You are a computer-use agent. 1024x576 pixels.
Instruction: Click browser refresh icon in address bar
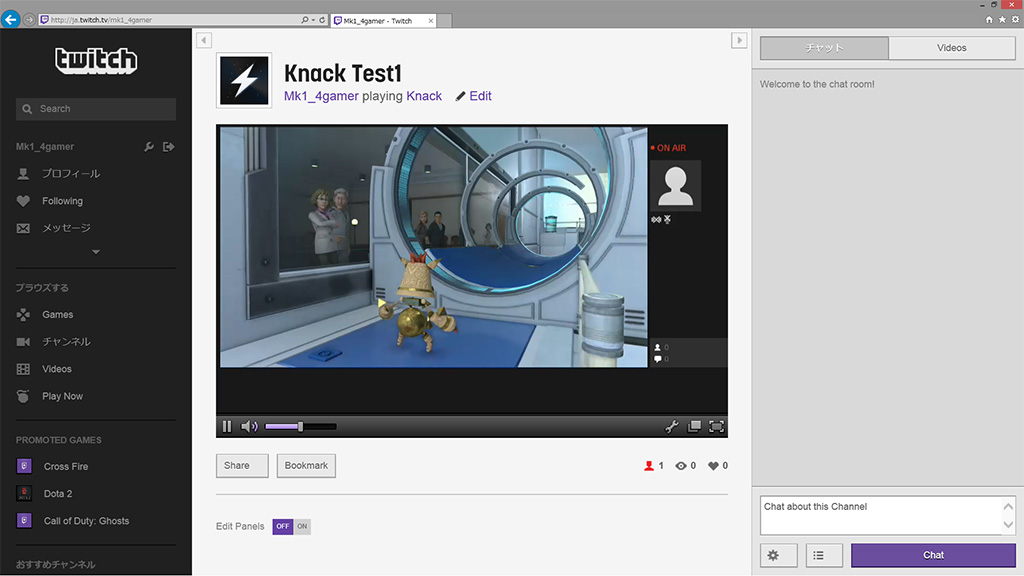[x=322, y=20]
